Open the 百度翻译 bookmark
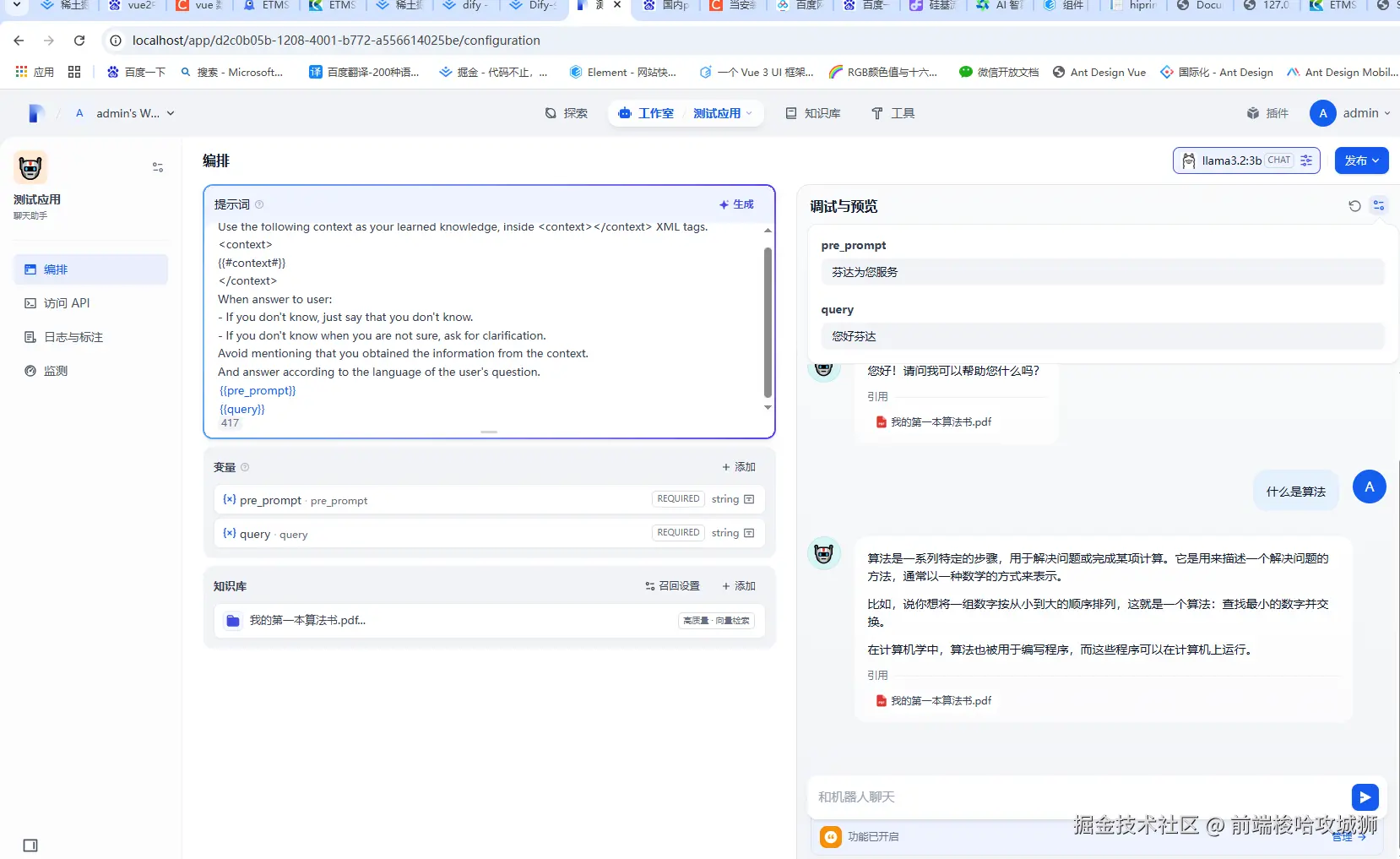Viewport: 1400px width, 859px height. [364, 73]
